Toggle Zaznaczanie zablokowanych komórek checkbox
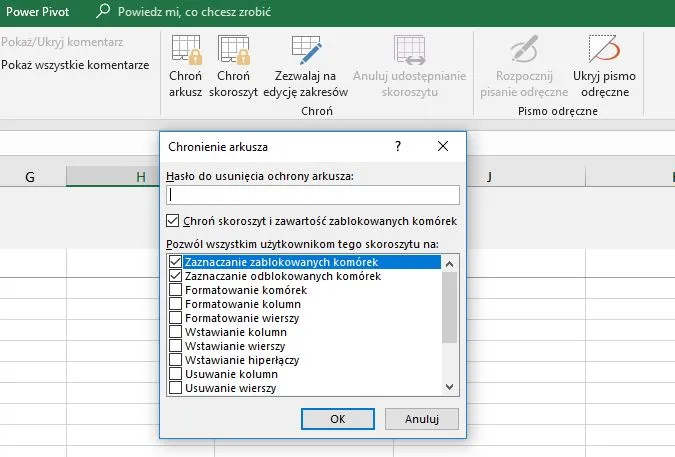 coord(176,262)
